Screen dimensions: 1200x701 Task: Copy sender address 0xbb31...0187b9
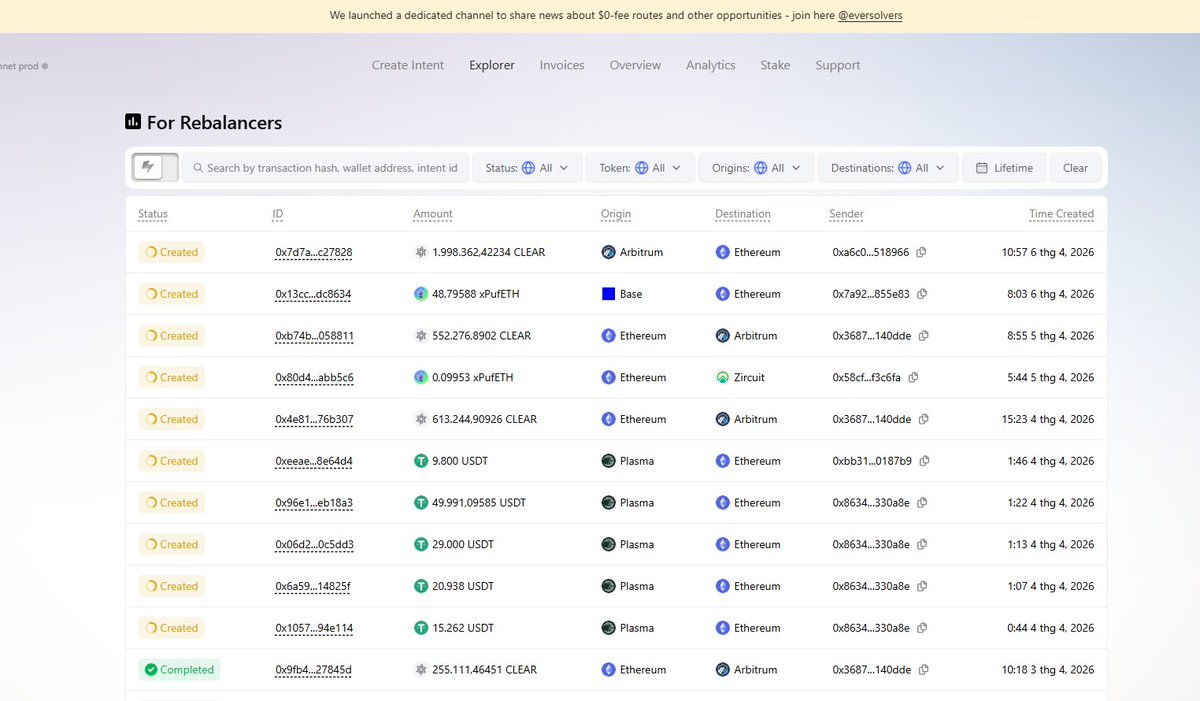pyautogui.click(x=924, y=461)
